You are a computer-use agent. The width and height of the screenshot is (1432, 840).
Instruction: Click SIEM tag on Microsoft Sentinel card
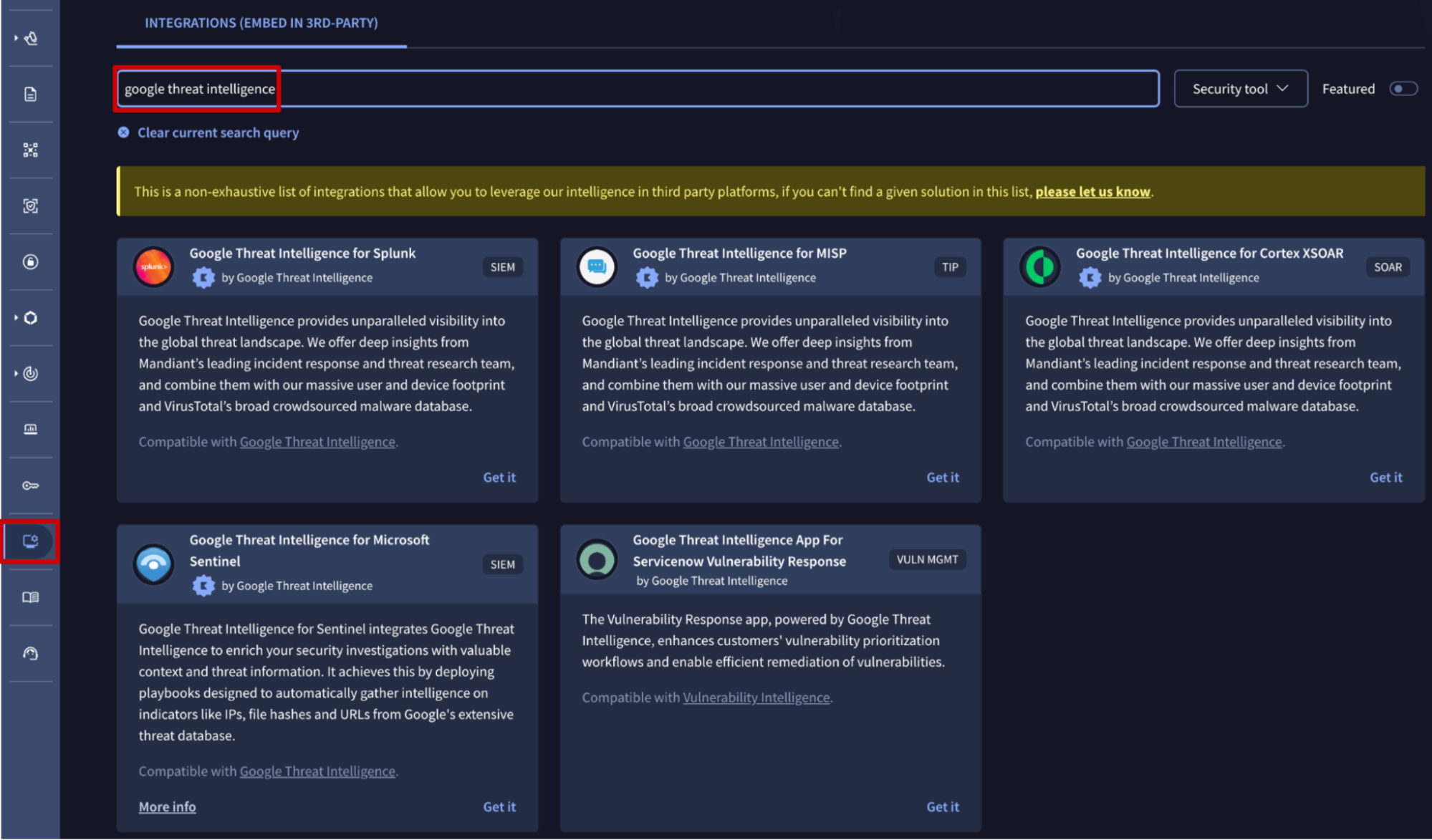click(502, 564)
